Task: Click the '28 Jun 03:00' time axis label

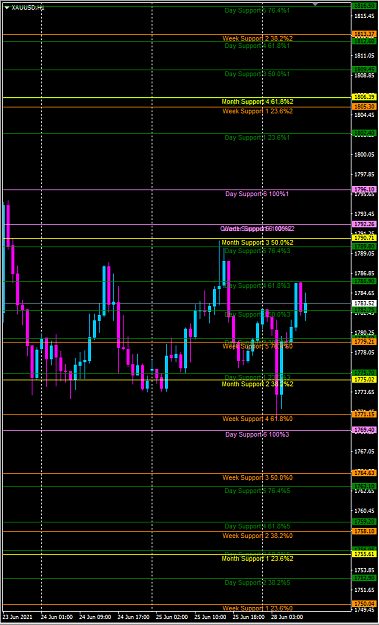Action: [x=286, y=616]
